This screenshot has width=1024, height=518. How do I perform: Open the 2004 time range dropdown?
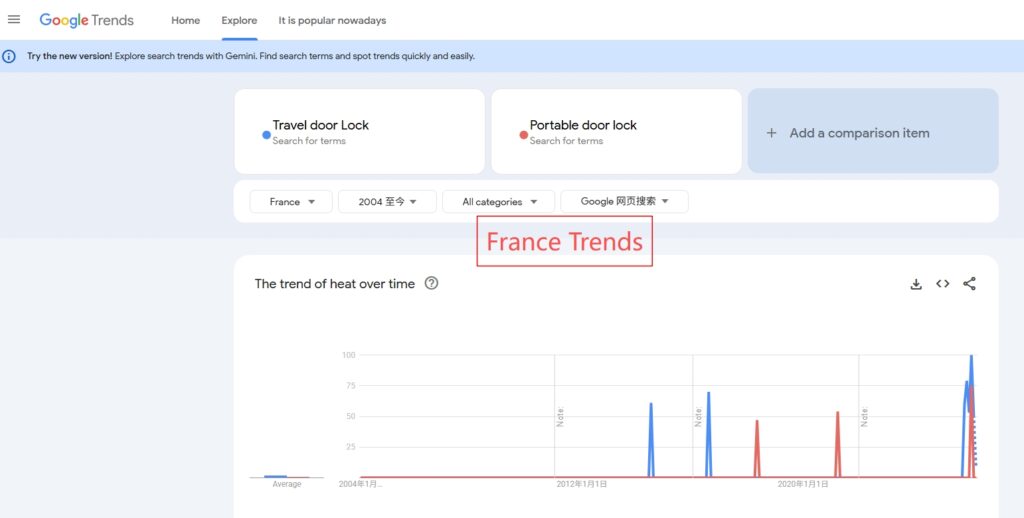[387, 202]
